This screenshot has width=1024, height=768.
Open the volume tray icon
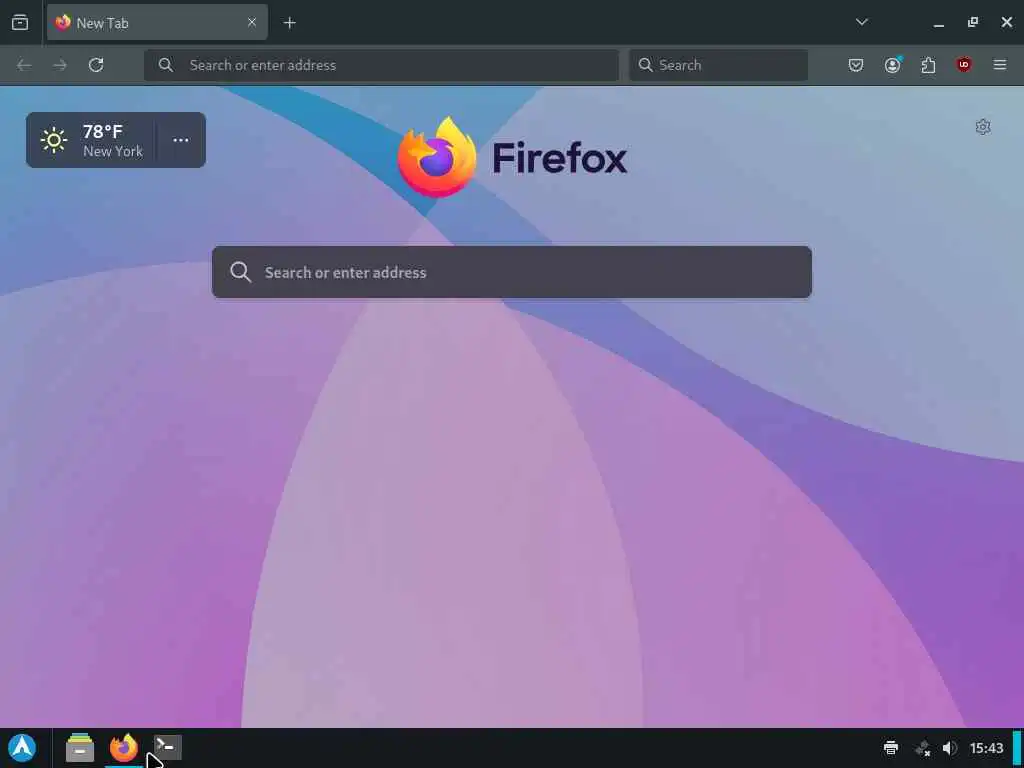950,748
